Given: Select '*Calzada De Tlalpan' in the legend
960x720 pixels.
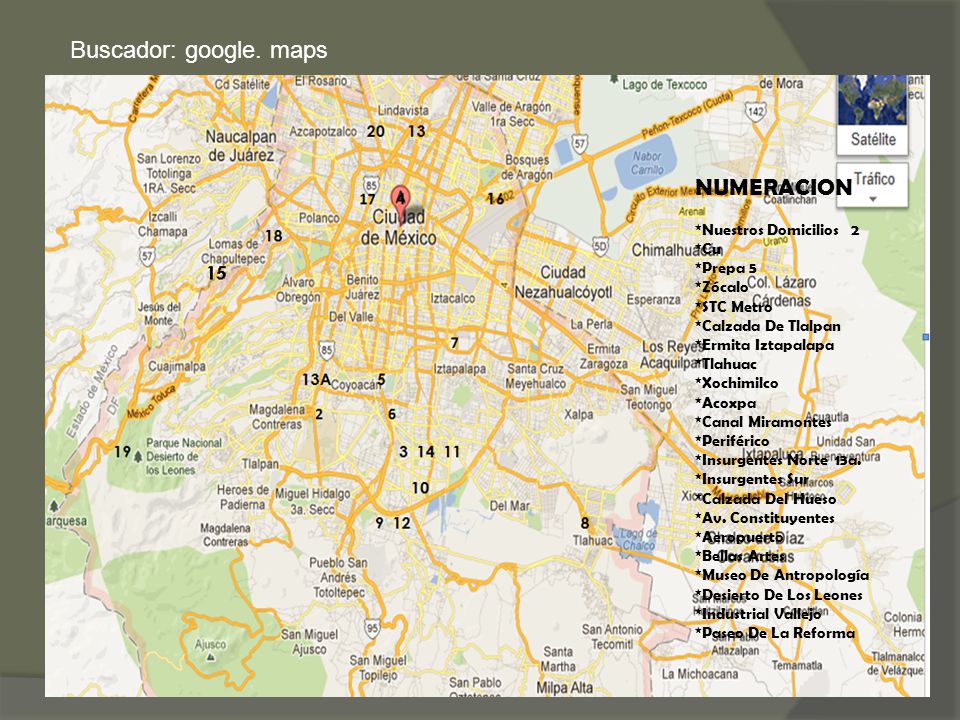Looking at the screenshot, I should click(768, 326).
